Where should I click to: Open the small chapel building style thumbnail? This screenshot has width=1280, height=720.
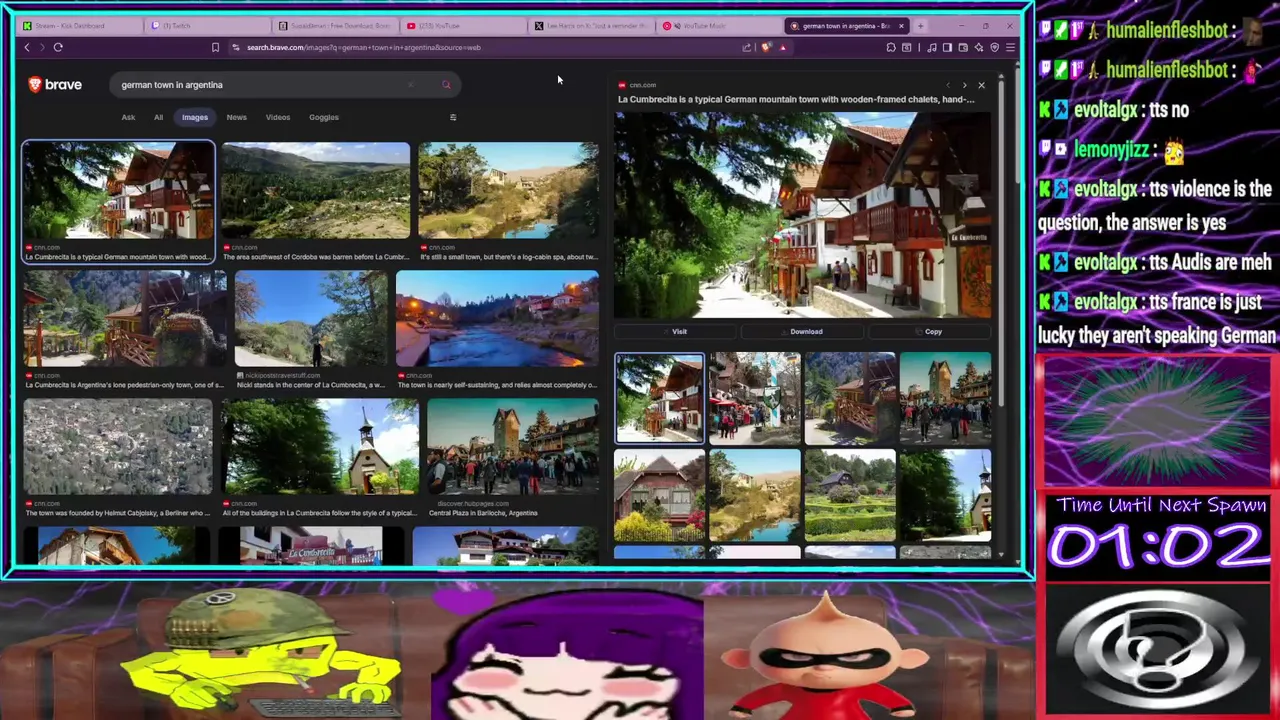320,447
